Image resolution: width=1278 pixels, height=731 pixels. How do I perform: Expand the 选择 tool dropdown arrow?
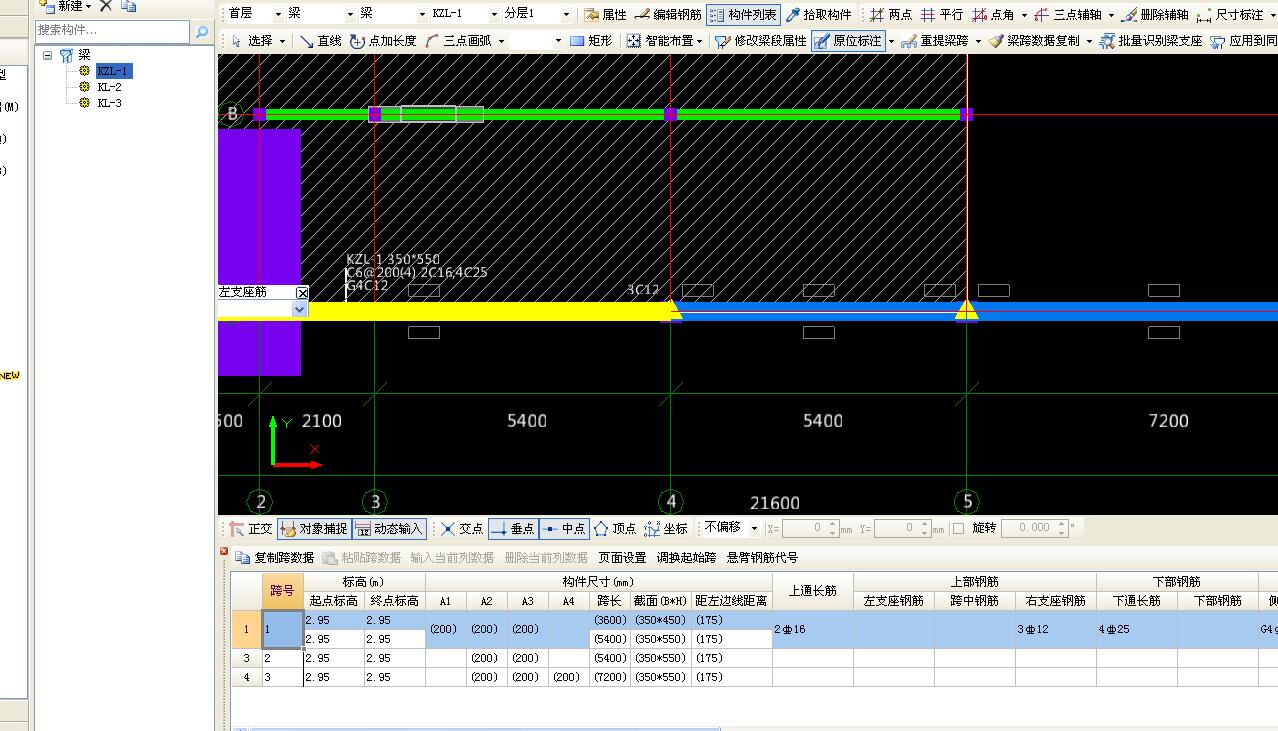282,42
